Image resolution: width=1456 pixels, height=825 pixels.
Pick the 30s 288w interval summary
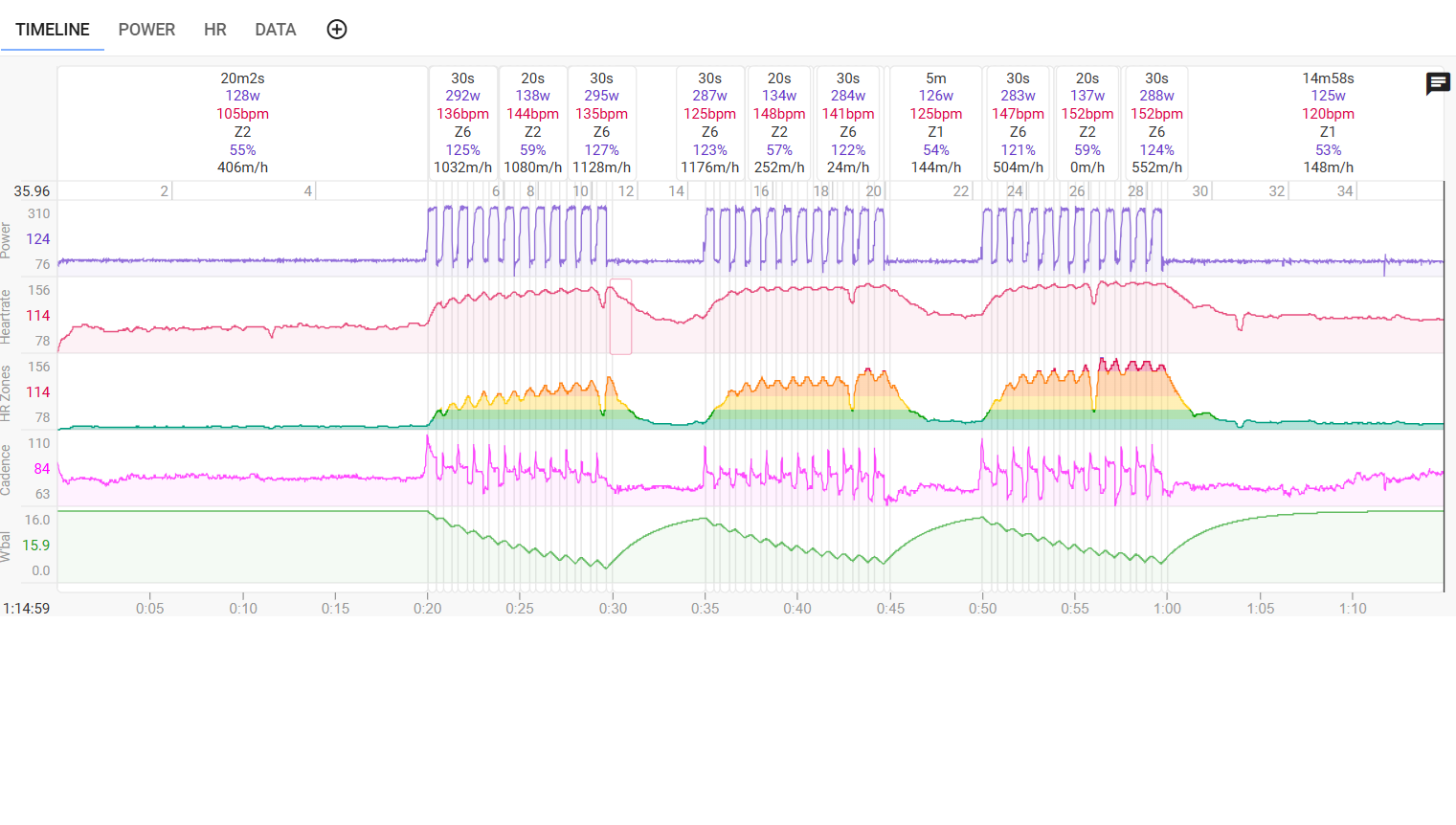1156,123
